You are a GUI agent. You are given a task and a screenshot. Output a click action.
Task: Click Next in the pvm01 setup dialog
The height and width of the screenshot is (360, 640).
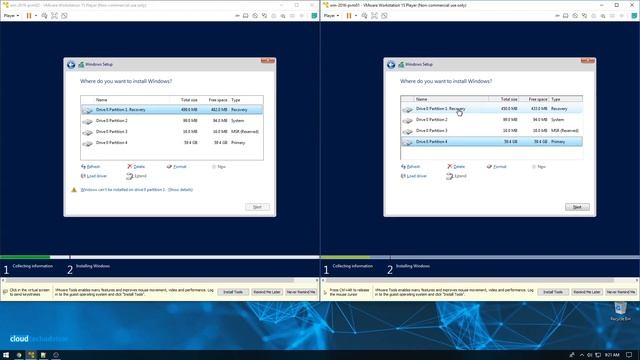pyautogui.click(x=577, y=207)
